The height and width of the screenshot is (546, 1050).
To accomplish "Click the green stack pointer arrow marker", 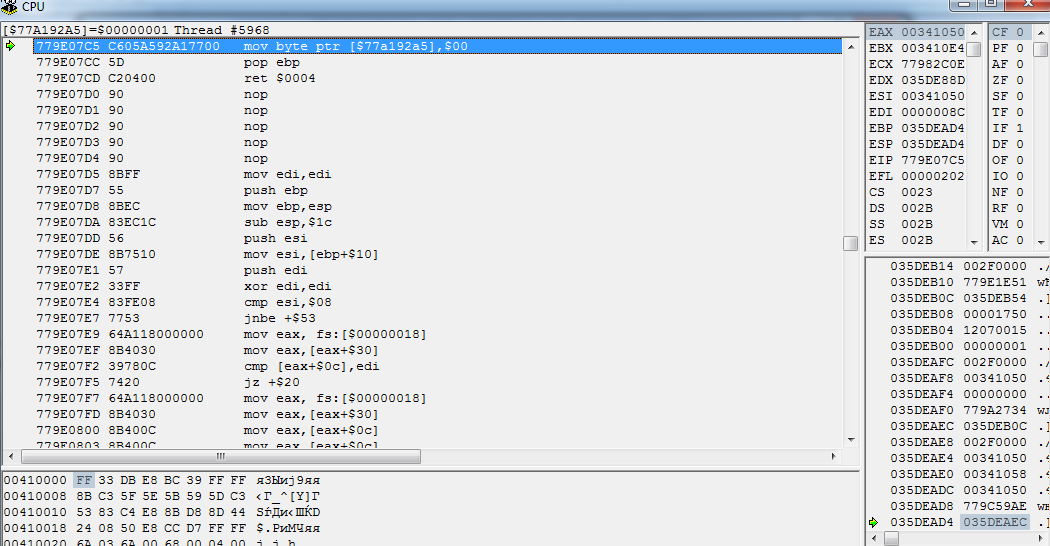I will pyautogui.click(x=873, y=522).
